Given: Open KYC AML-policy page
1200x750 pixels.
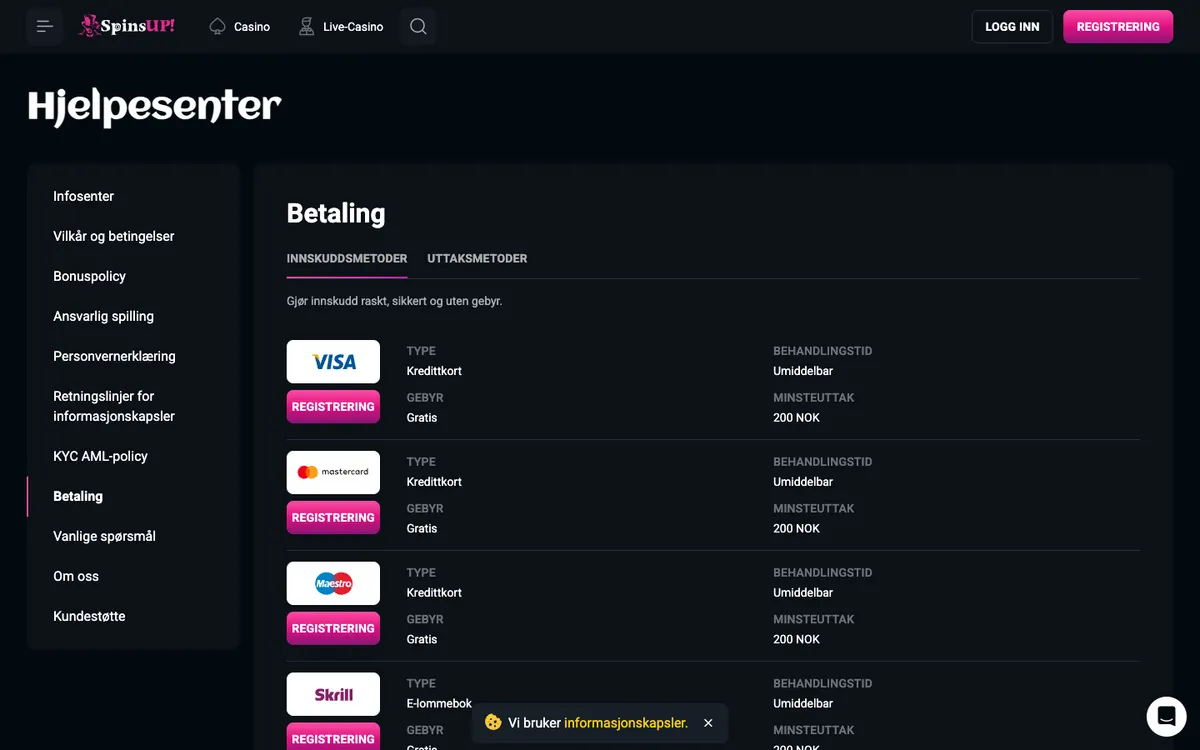Looking at the screenshot, I should pyautogui.click(x=100, y=456).
